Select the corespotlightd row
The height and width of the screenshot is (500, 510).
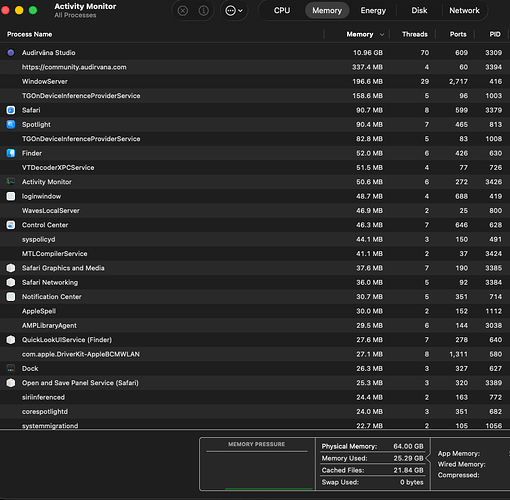[x=255, y=411]
